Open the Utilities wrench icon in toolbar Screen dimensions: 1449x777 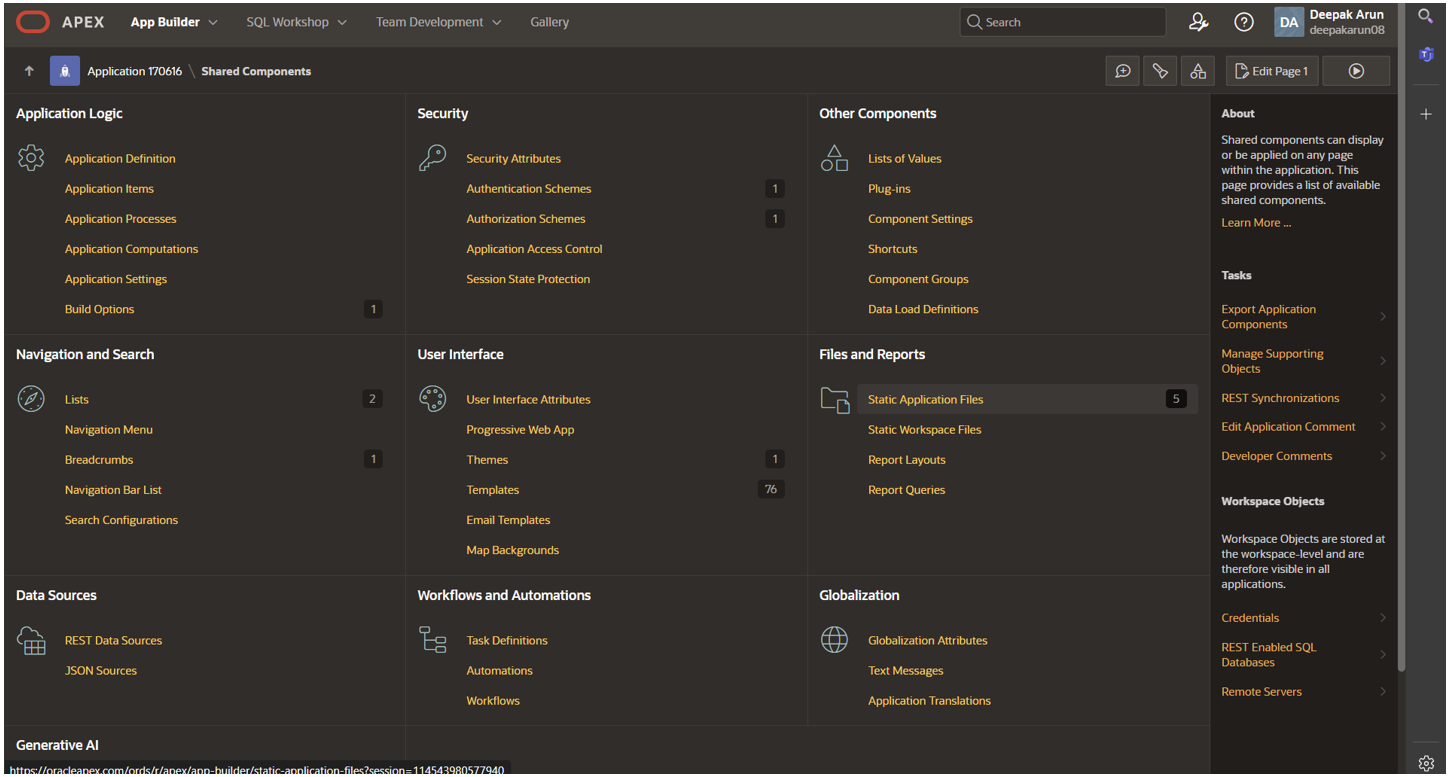[x=1160, y=71]
